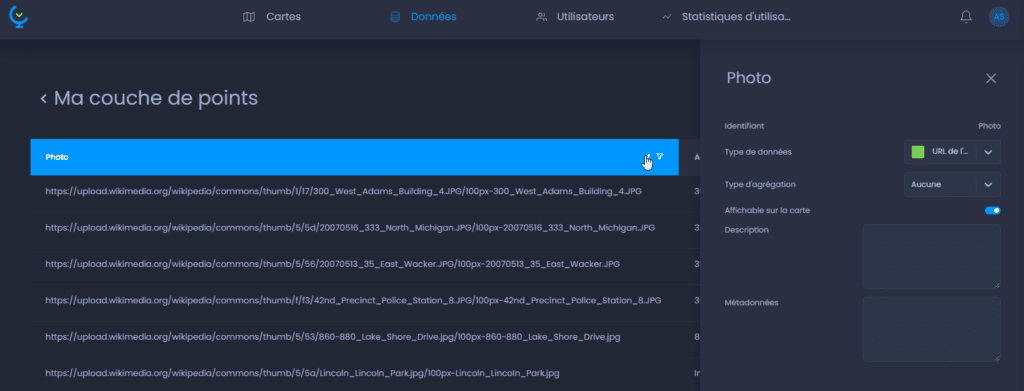Click the edit pencil icon in the Photo column header

[x=647, y=157]
